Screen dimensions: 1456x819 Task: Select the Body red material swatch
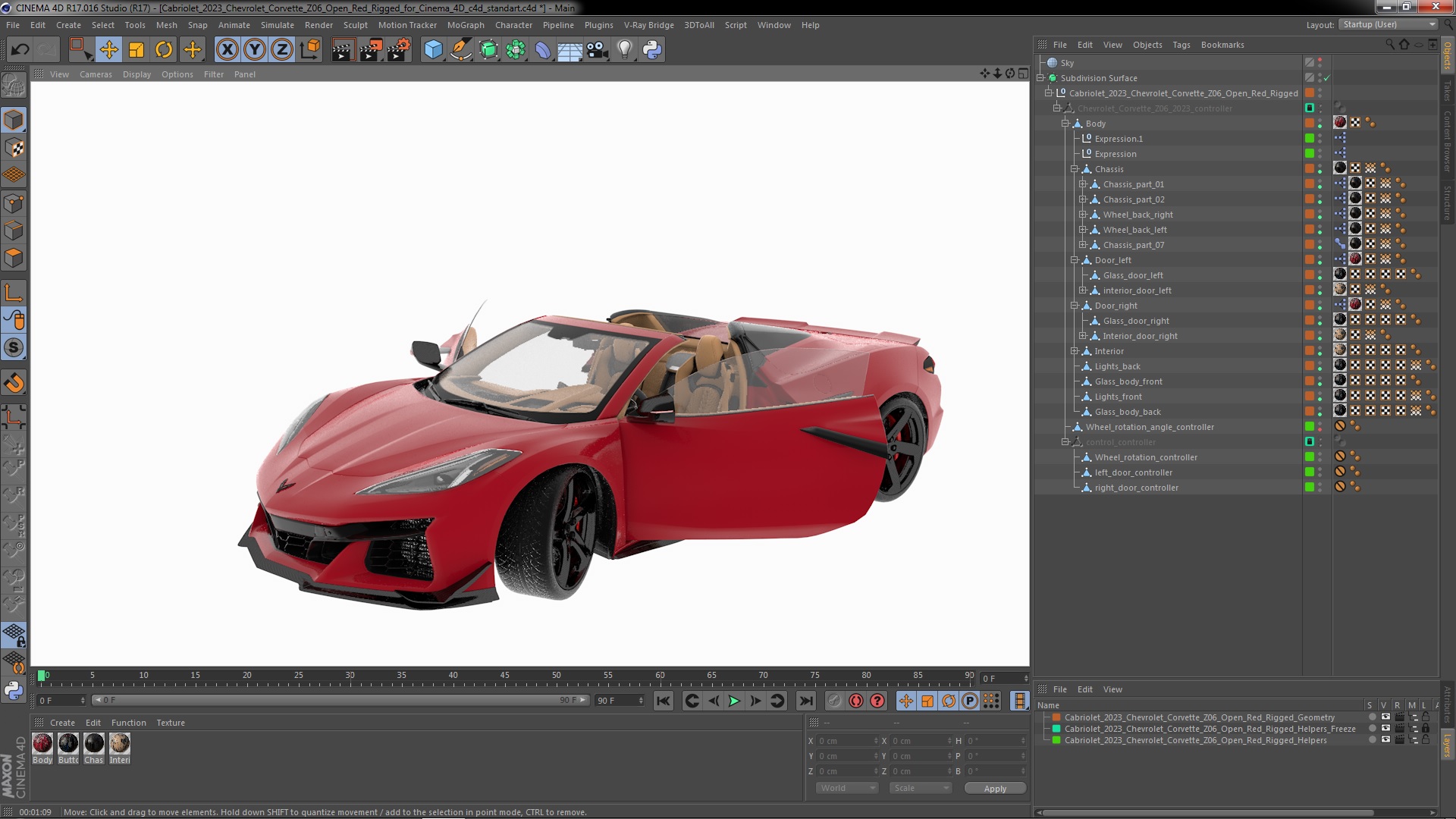[x=42, y=743]
